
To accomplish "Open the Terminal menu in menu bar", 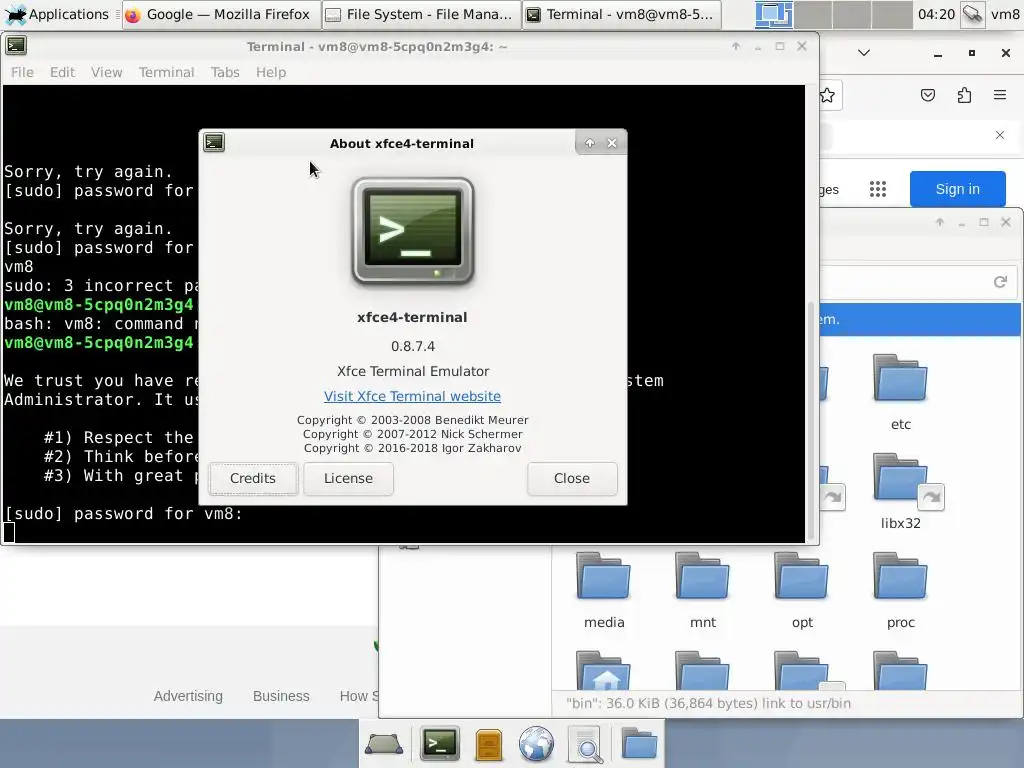I will tap(167, 72).
